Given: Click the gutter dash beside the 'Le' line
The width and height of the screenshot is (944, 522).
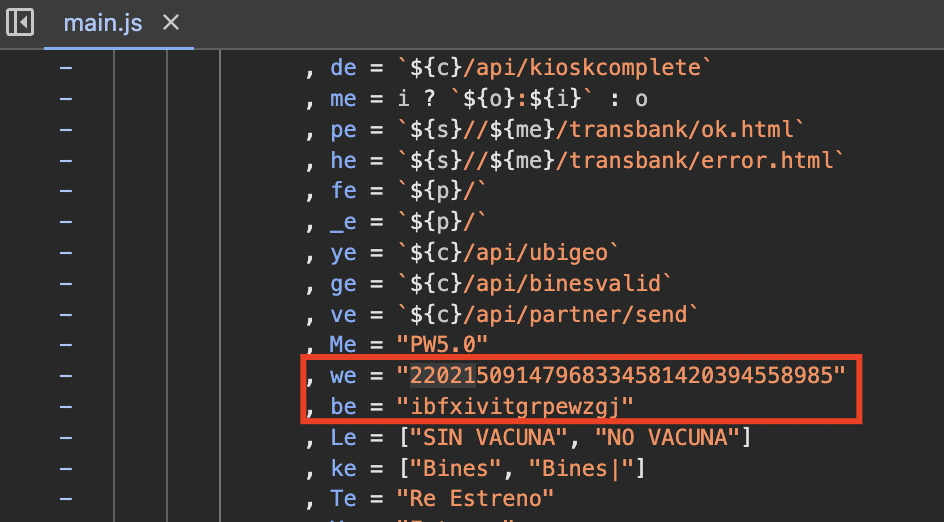Looking at the screenshot, I should point(66,438).
